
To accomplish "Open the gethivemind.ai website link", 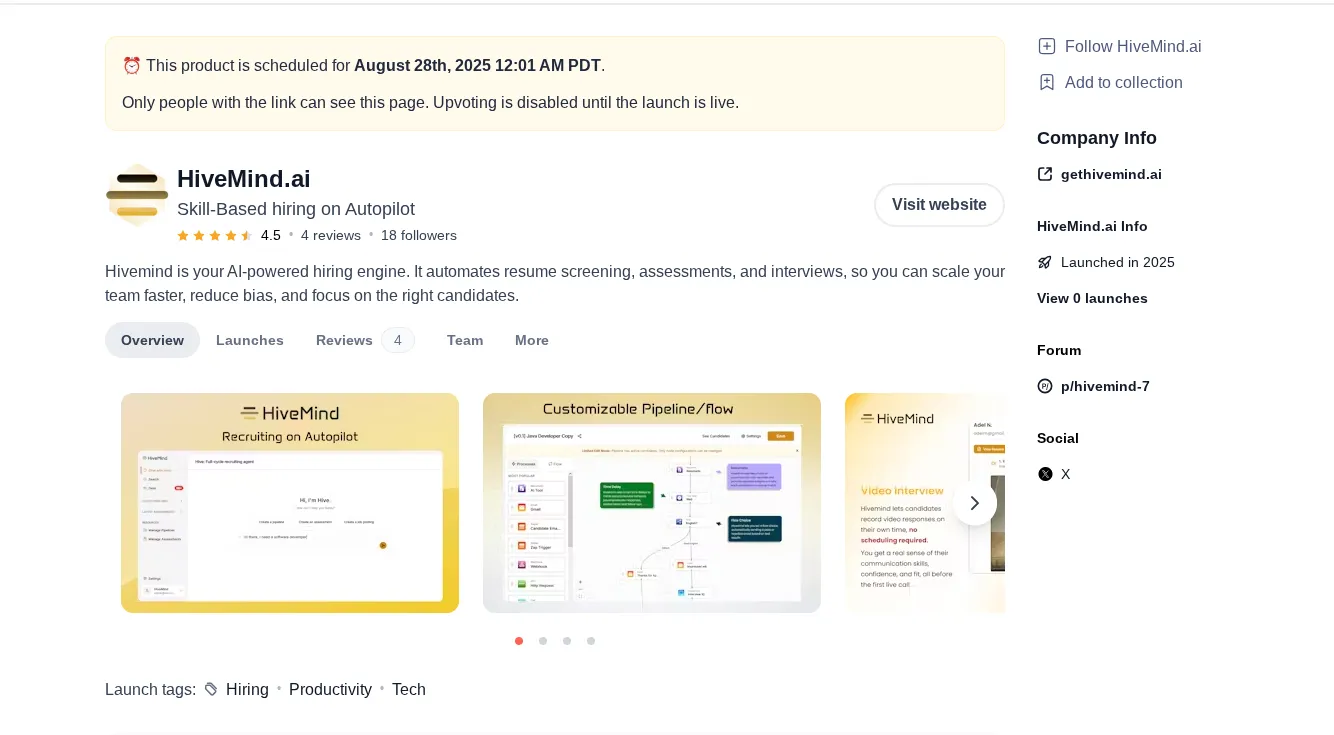I will click(x=1111, y=174).
